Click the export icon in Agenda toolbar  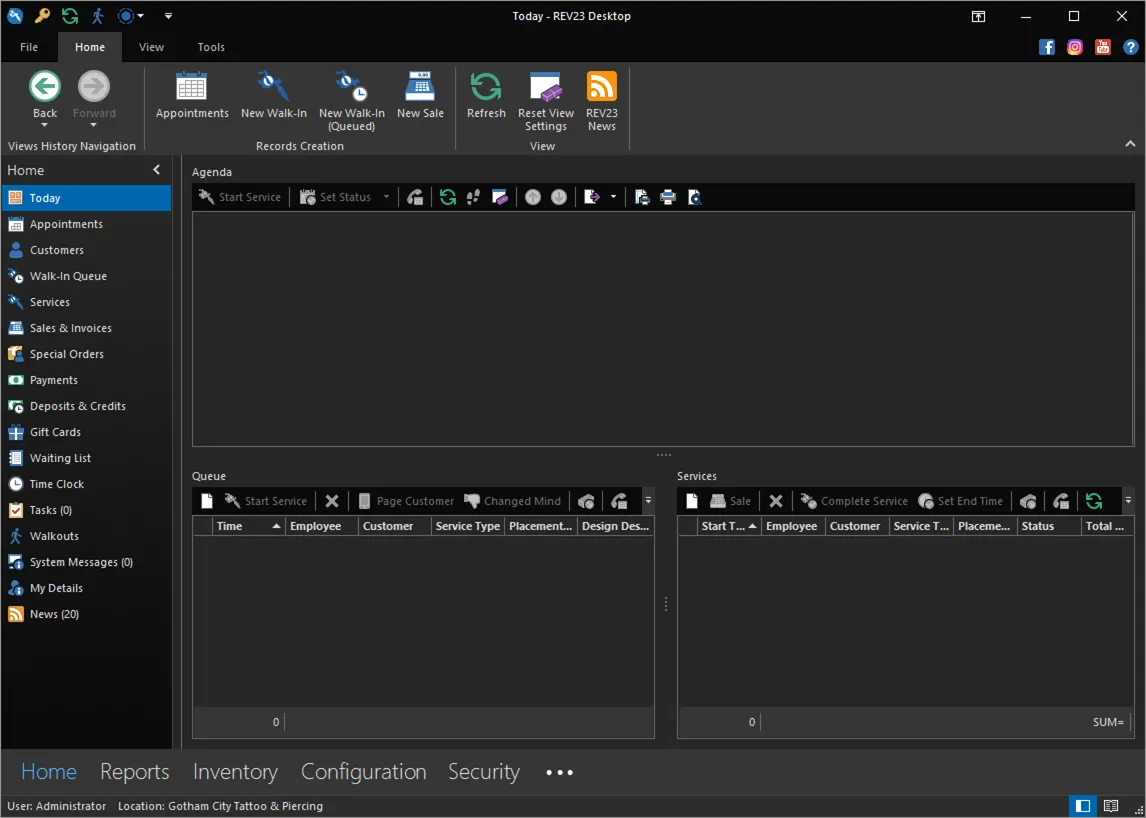593,197
